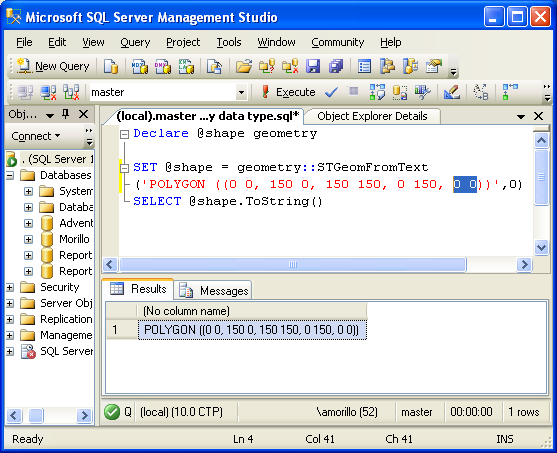Switch to the Messages tab

click(x=213, y=291)
